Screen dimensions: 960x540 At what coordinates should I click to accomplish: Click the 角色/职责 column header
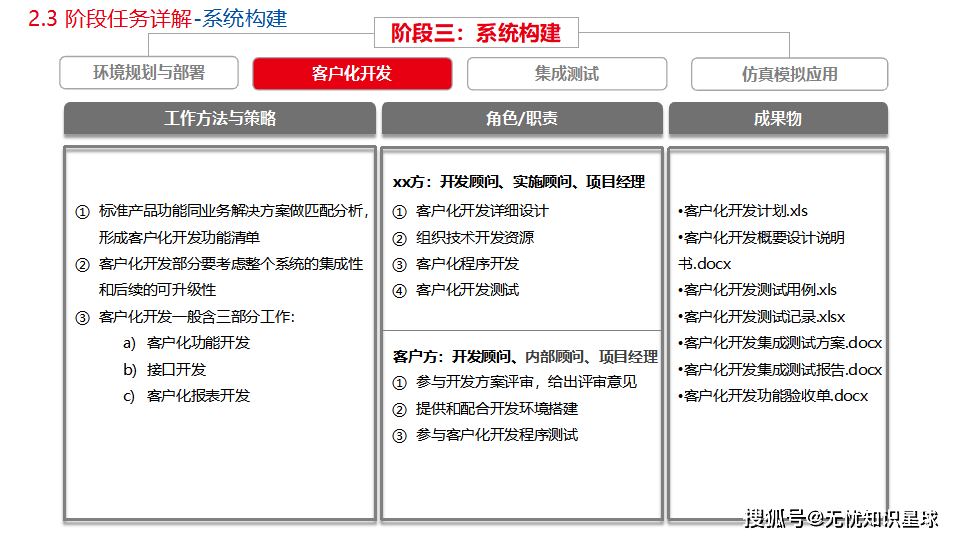pyautogui.click(x=522, y=118)
